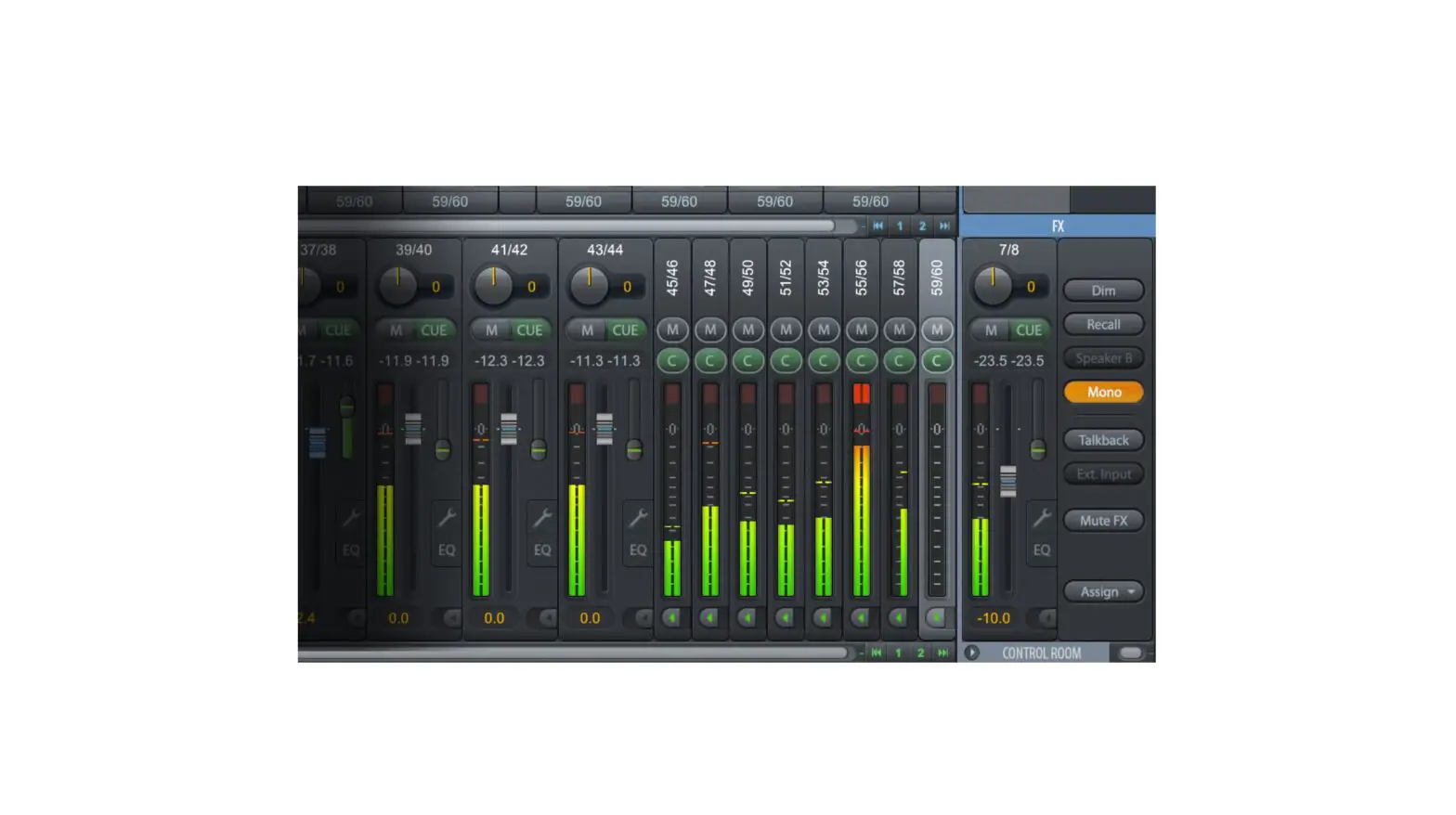1456x815 pixels.
Task: Click the Ext. Input button
Action: tap(1104, 474)
